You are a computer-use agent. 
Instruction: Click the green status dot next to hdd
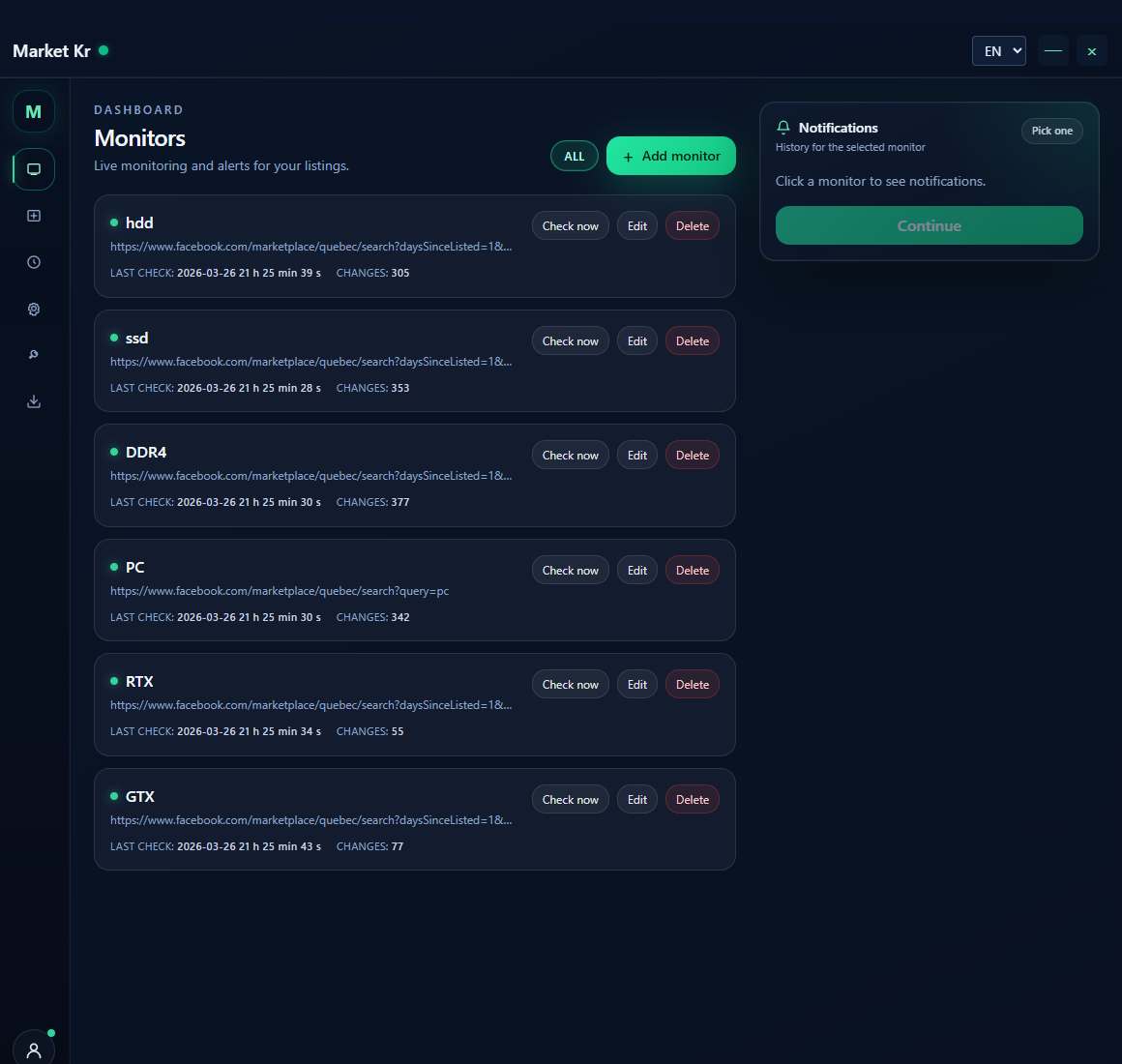116,222
